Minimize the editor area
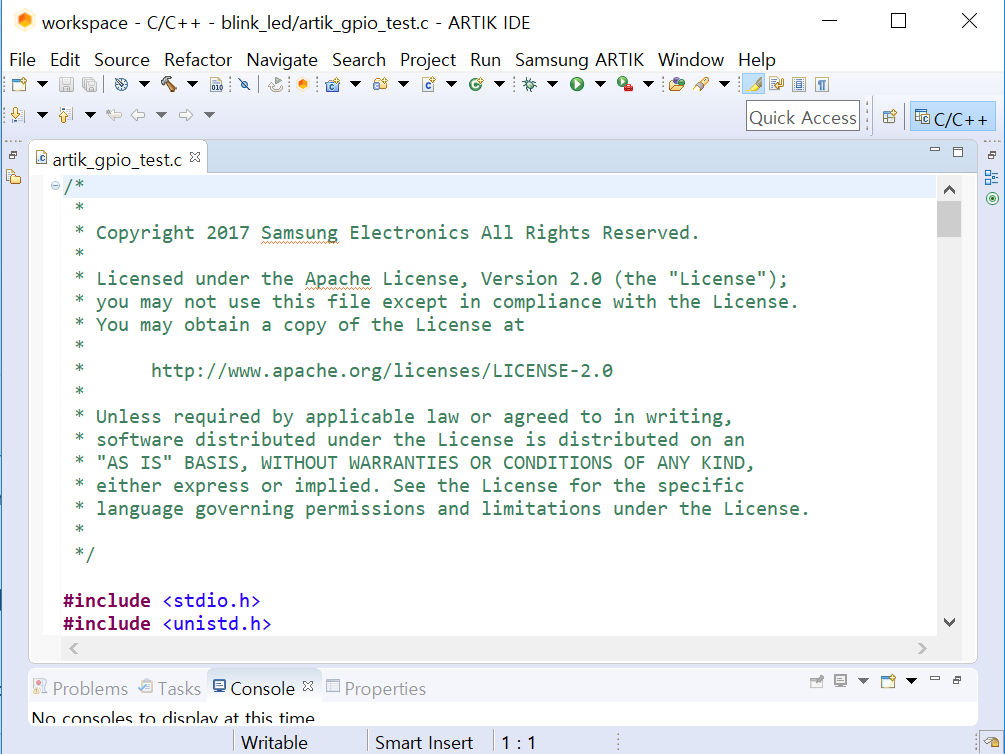Screen dimensions: 1005x754 [934, 150]
